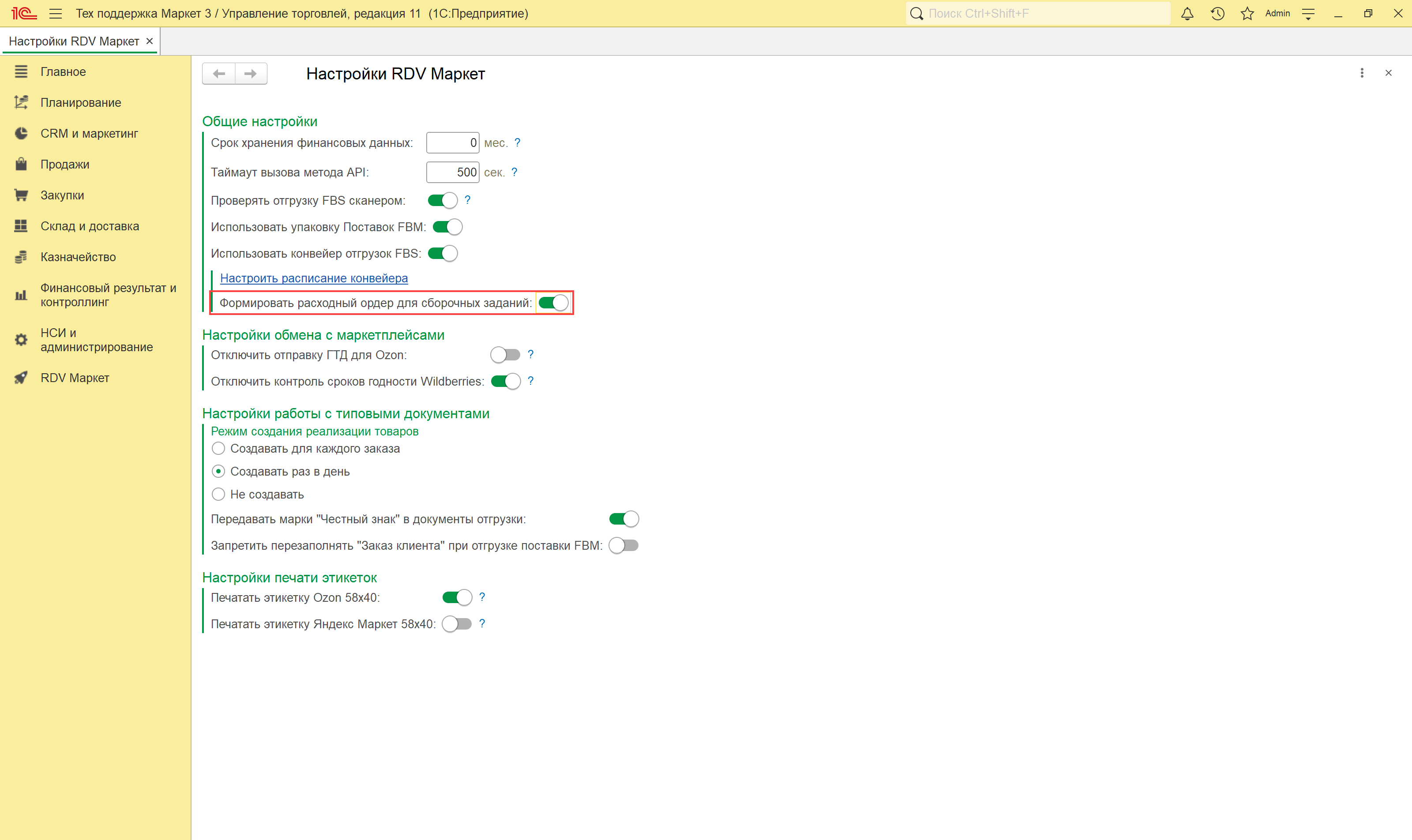Click the Казначейство coins icon

tap(21, 257)
